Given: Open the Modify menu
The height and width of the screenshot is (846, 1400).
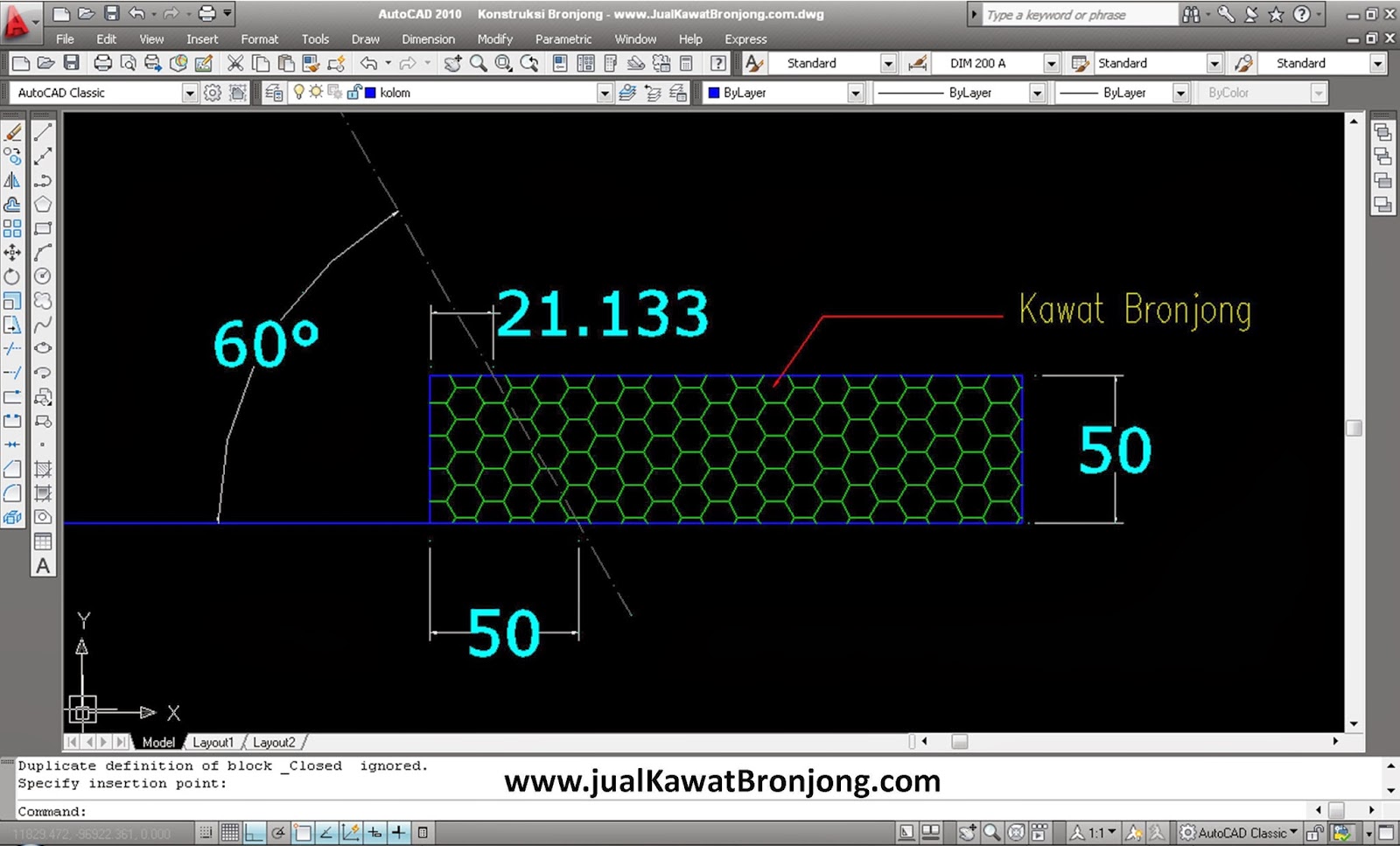Looking at the screenshot, I should pyautogui.click(x=494, y=38).
